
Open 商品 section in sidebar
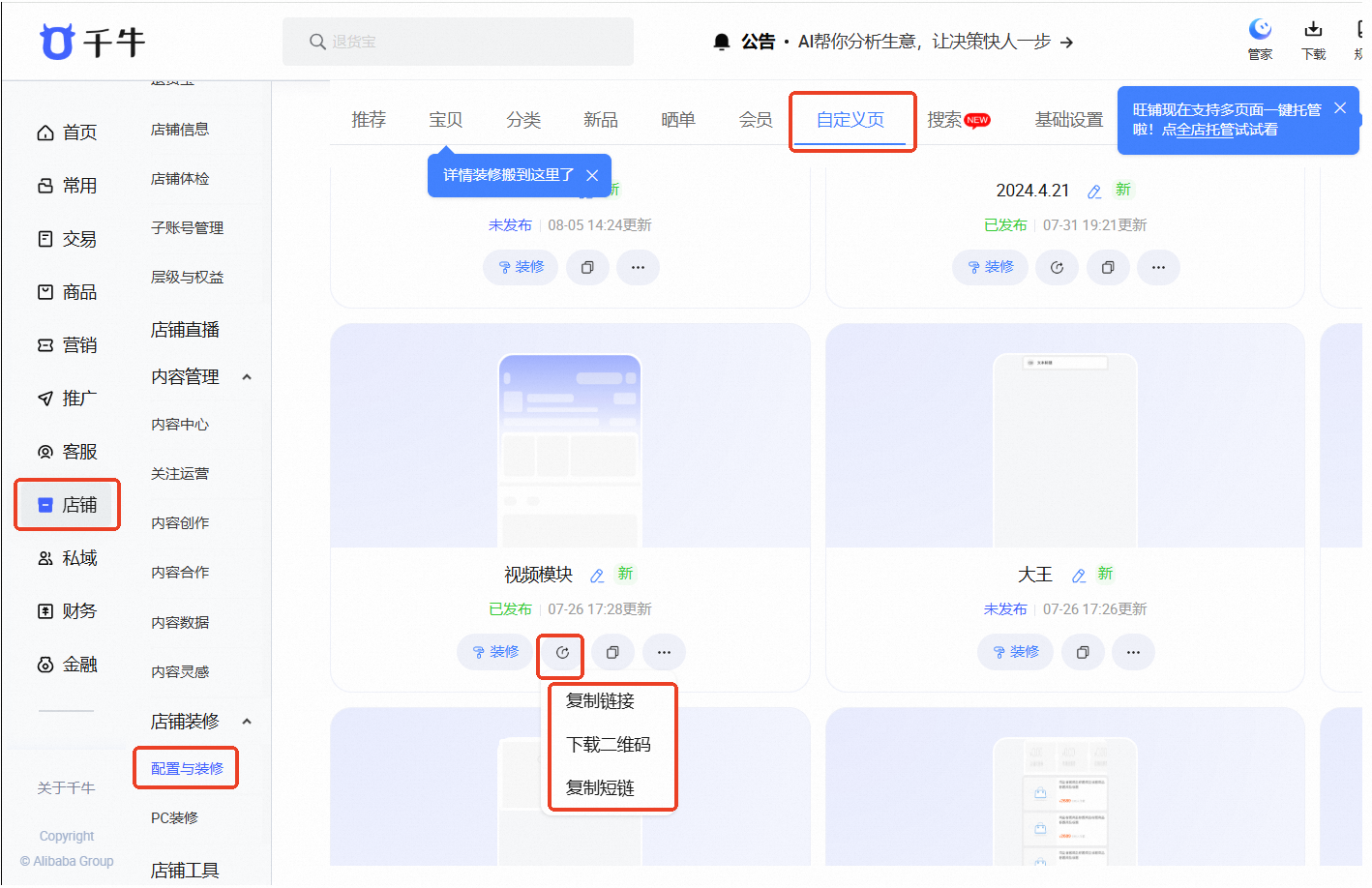pyautogui.click(x=67, y=292)
